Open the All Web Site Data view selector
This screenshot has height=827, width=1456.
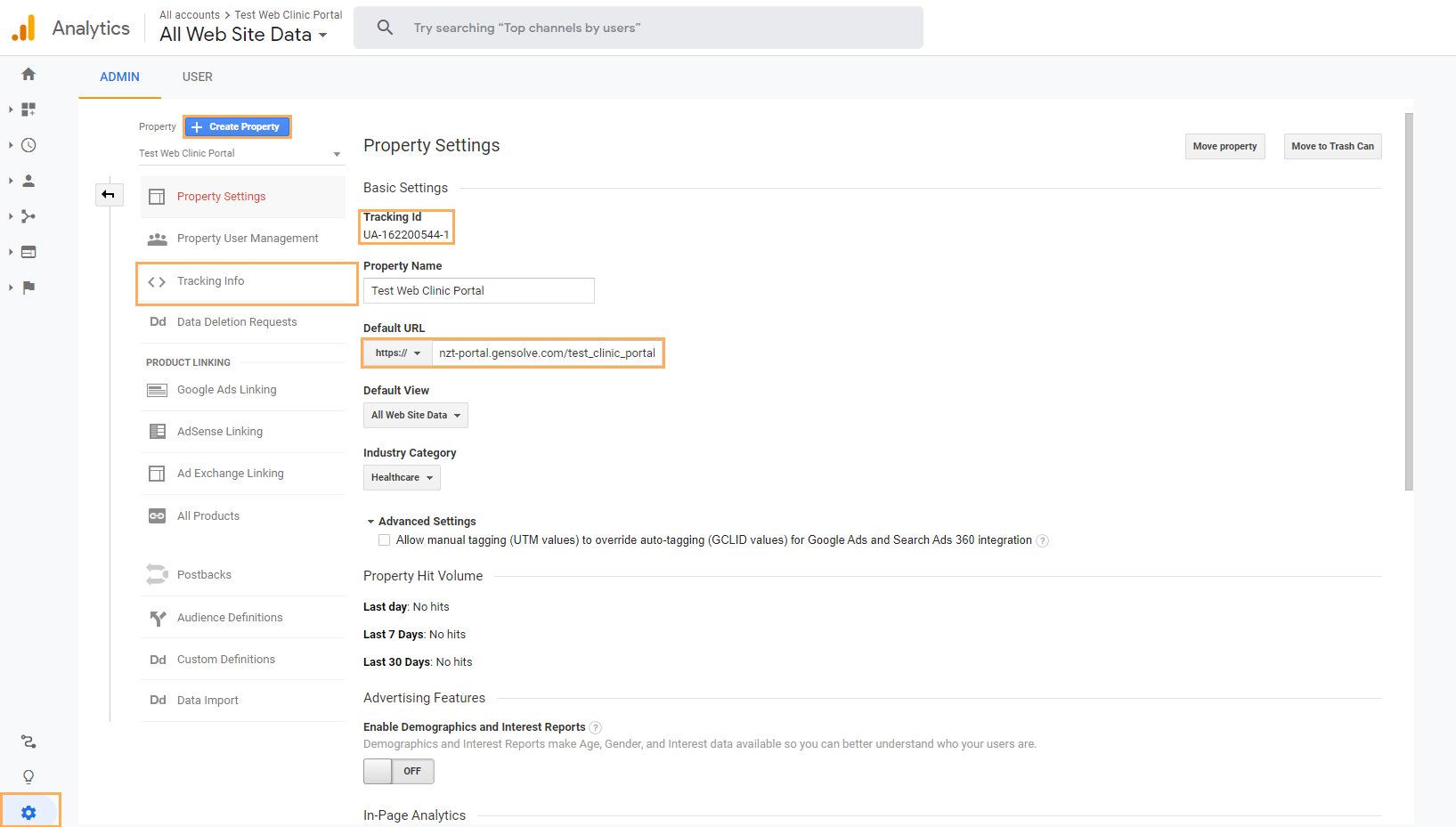tap(243, 35)
